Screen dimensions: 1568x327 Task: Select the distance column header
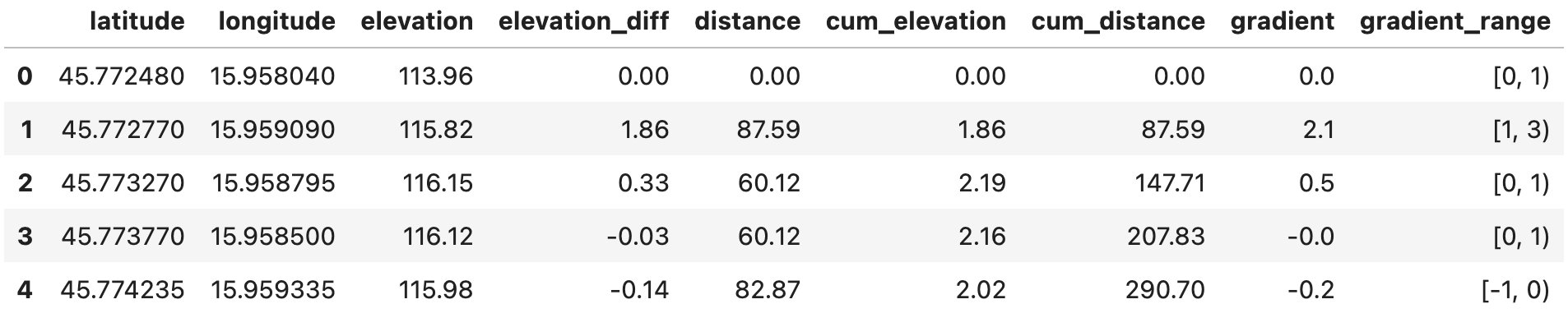747,21
